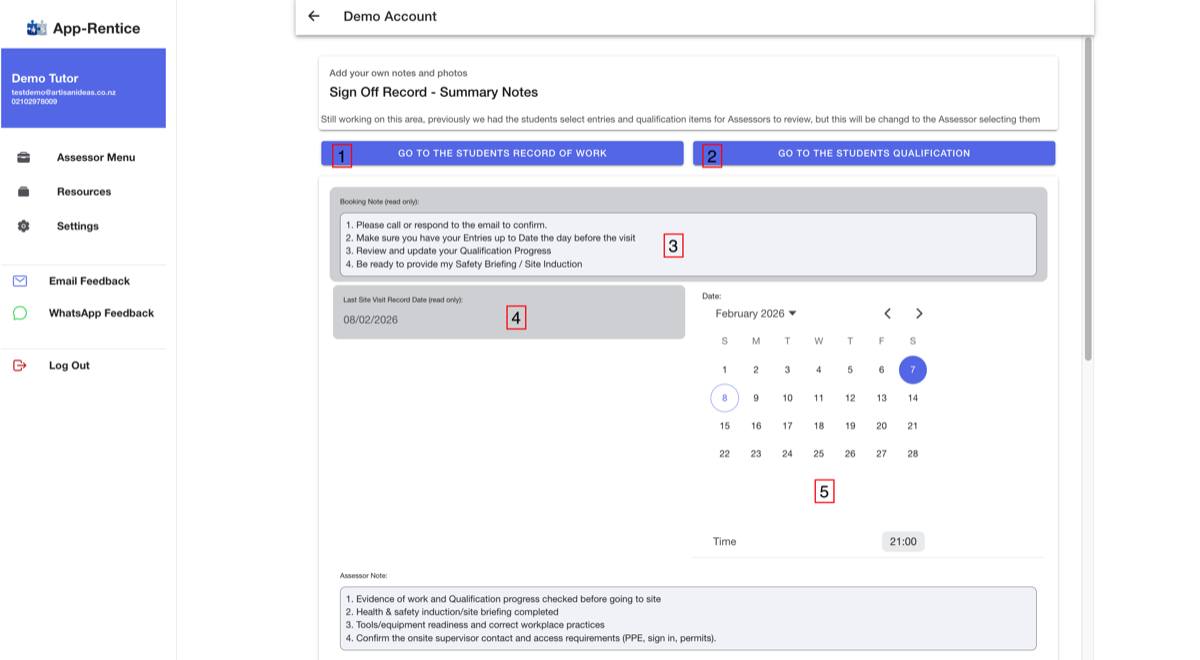1200x660 pixels.
Task: Click the back arrow beside Demo Account
Action: (x=314, y=16)
